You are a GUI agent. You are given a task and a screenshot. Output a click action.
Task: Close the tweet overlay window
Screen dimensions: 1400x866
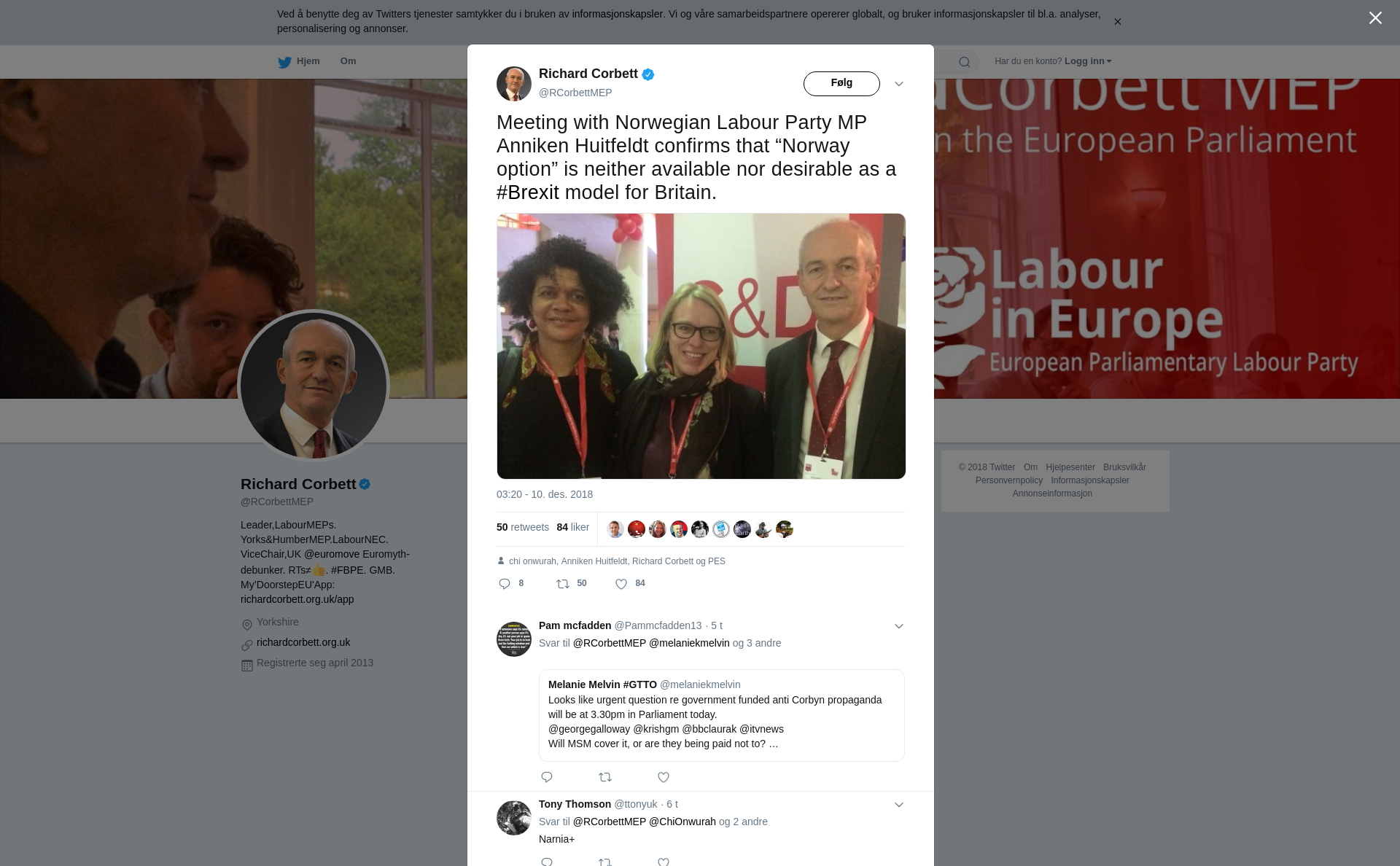[1375, 18]
